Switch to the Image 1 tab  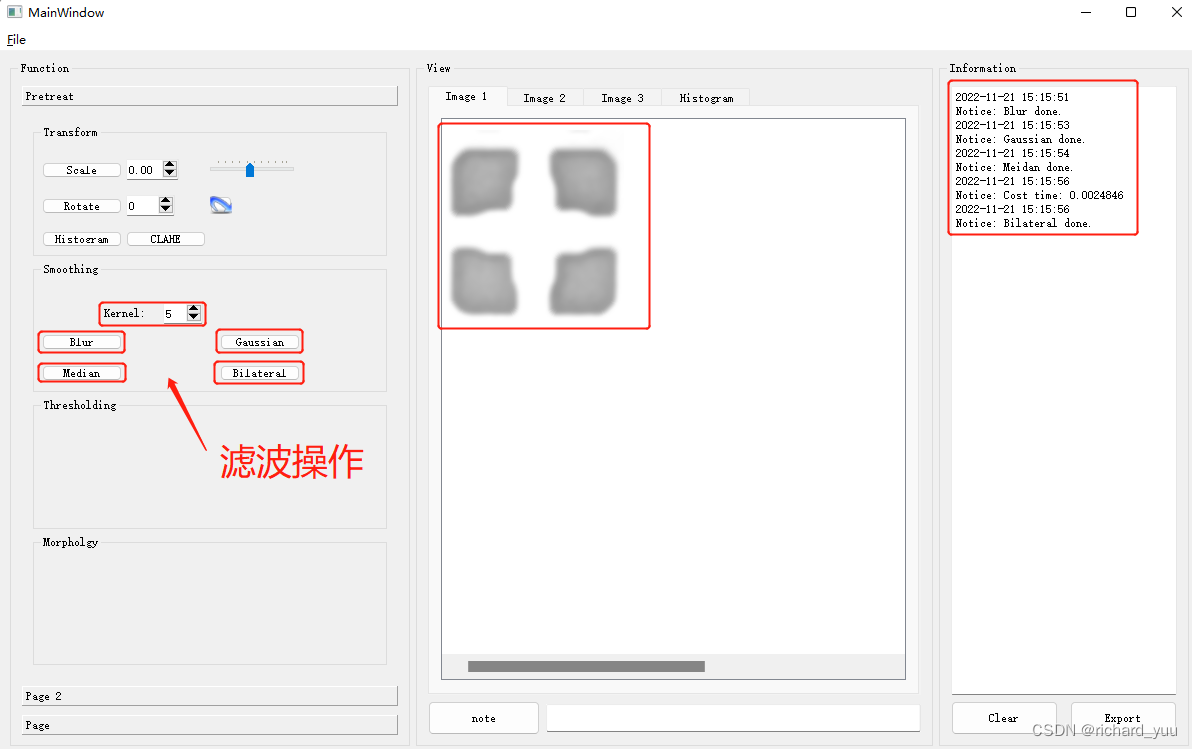point(466,97)
